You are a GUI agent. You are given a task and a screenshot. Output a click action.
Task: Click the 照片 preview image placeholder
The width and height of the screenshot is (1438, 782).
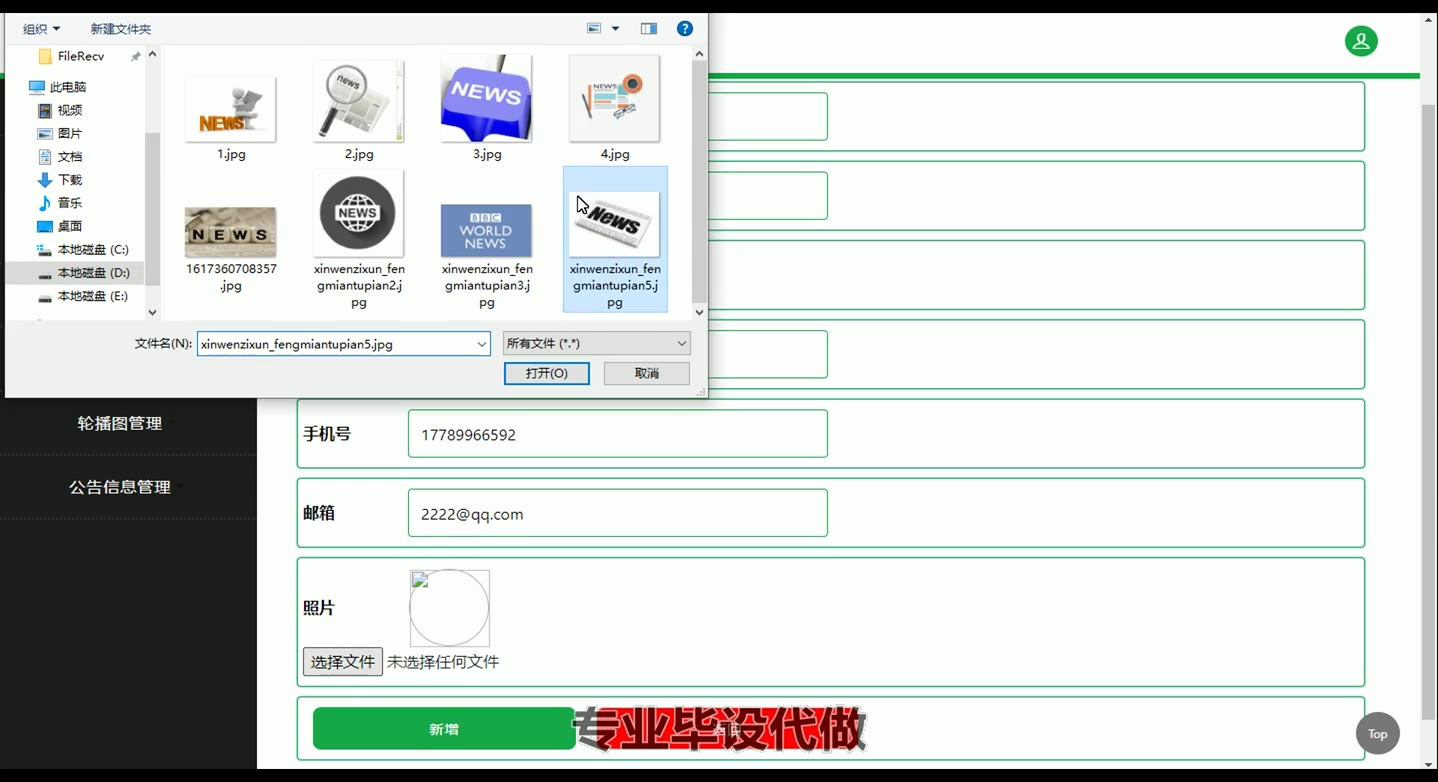click(449, 608)
